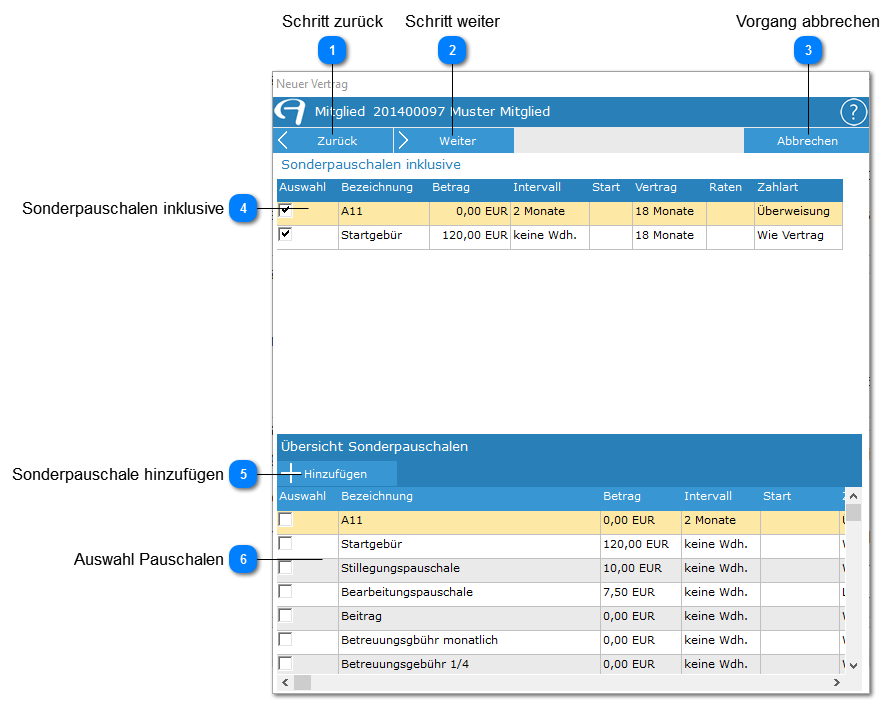Uncheck A11 in Sonderpauschalen inklusive
The image size is (896, 703).
tap(285, 210)
